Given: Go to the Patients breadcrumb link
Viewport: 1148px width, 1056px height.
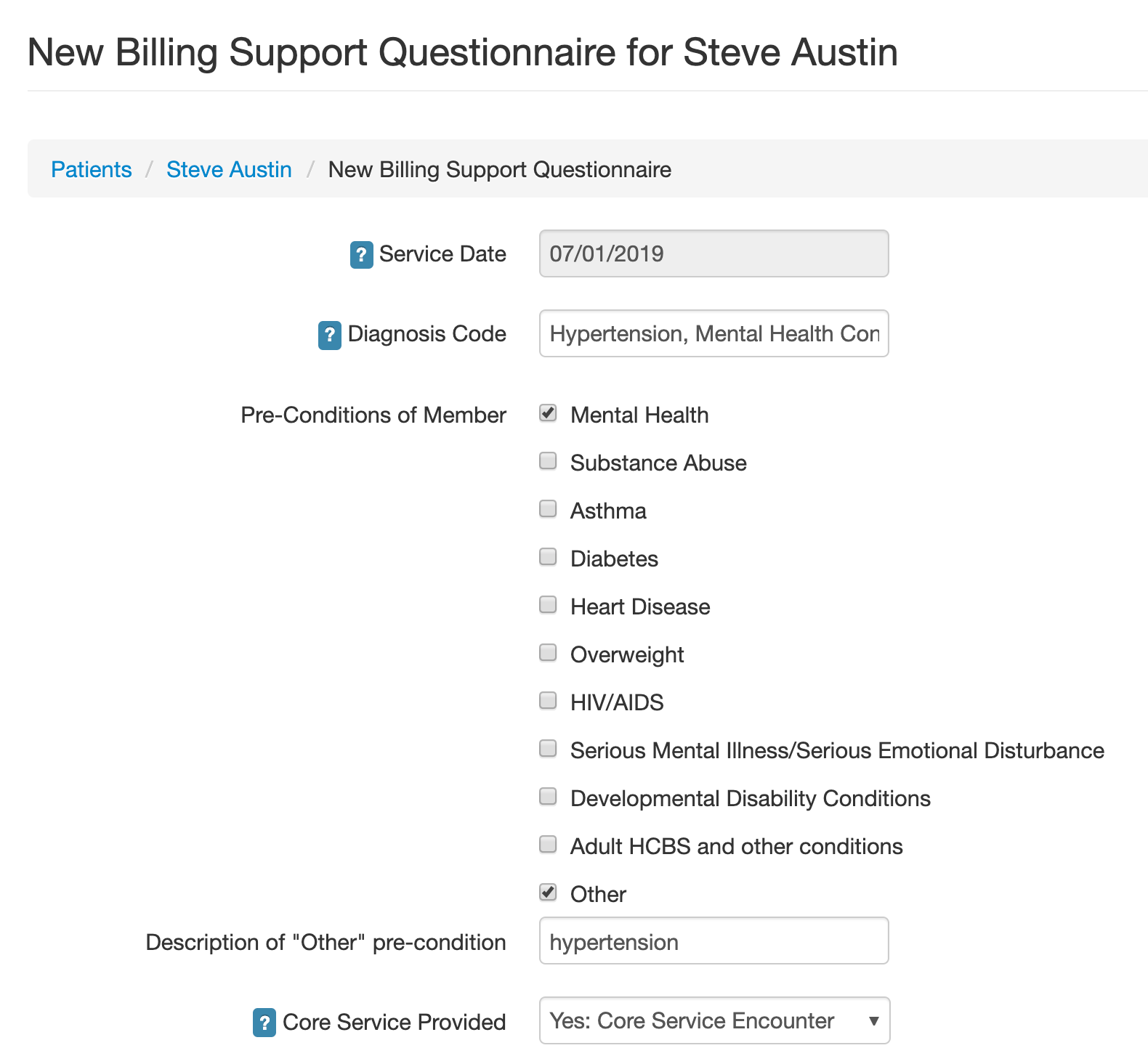Looking at the screenshot, I should click(x=92, y=169).
